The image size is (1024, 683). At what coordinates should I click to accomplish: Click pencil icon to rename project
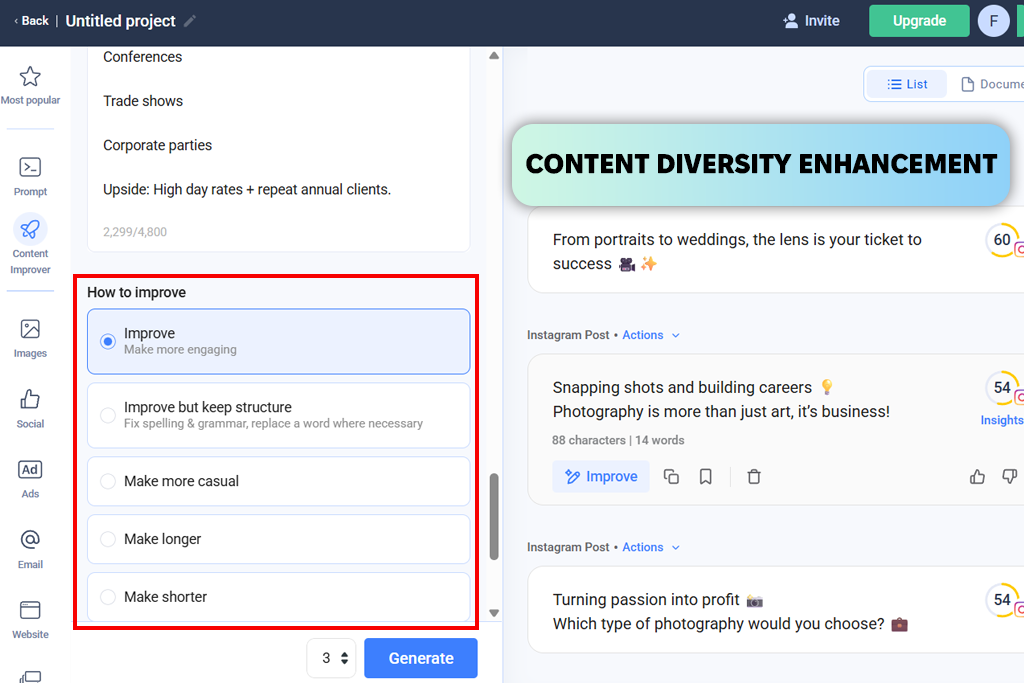(190, 21)
